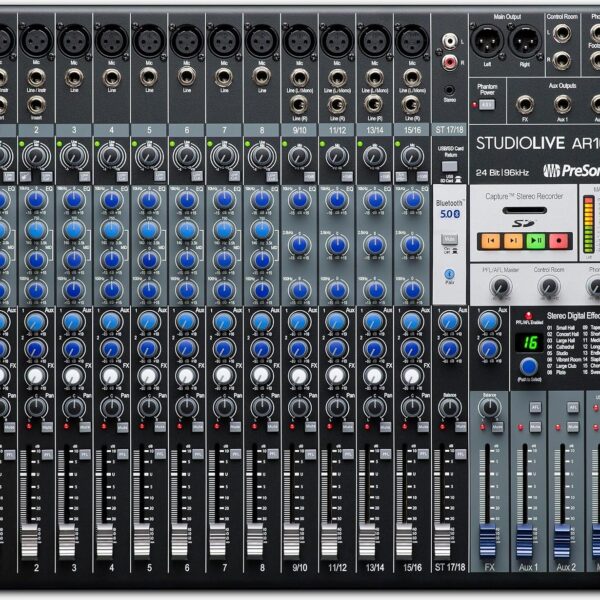Screen dimensions: 600x600
Task: Push the orange previous track button
Action: point(491,241)
